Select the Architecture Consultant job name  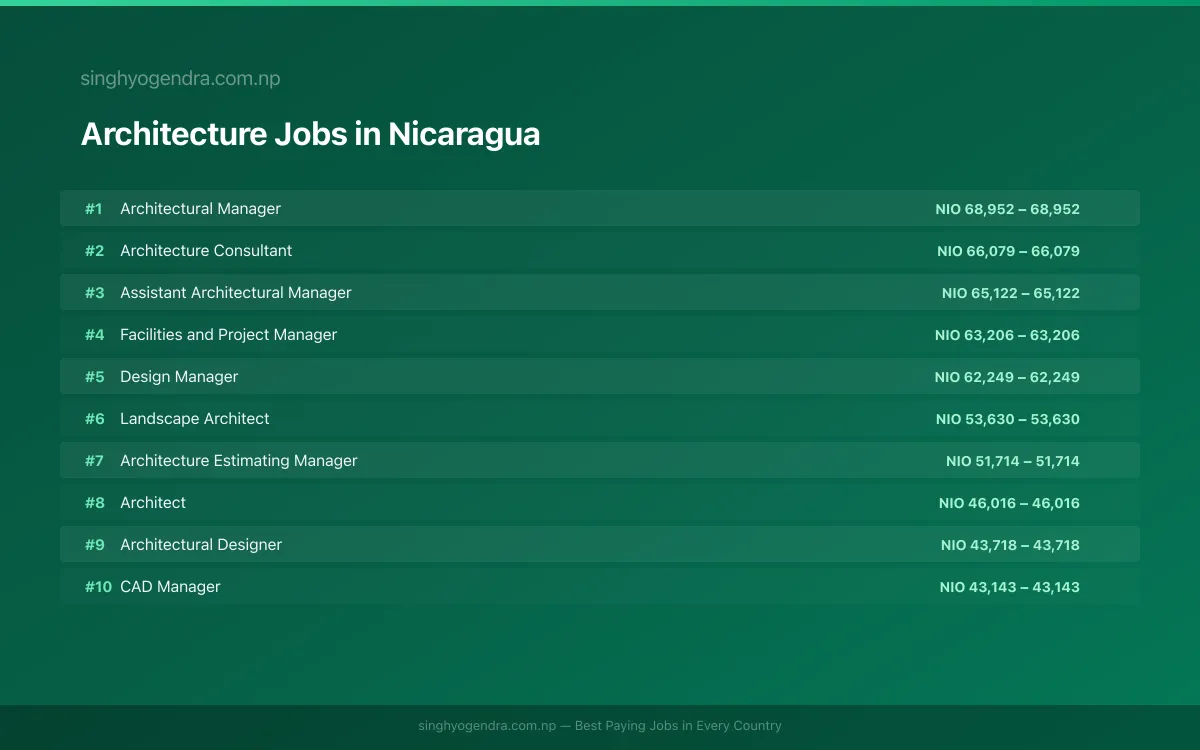[x=206, y=251]
